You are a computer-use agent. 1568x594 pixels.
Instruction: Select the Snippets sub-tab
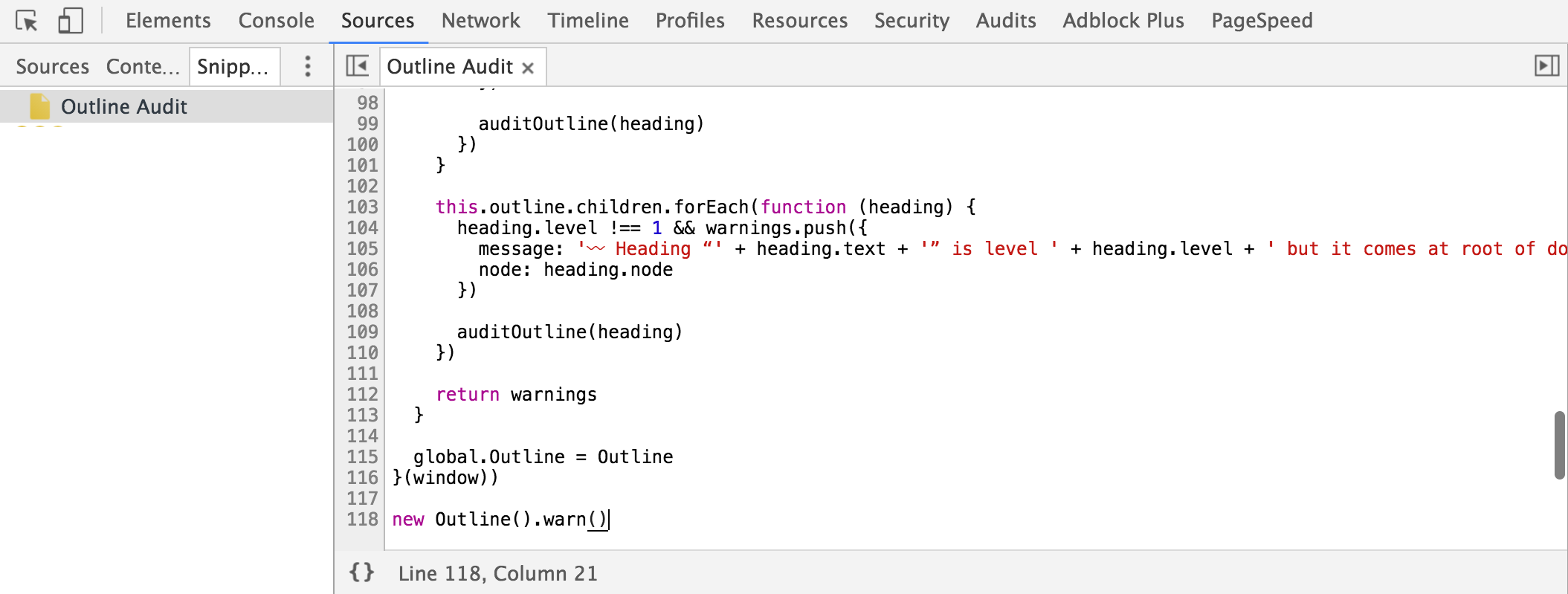[x=233, y=67]
